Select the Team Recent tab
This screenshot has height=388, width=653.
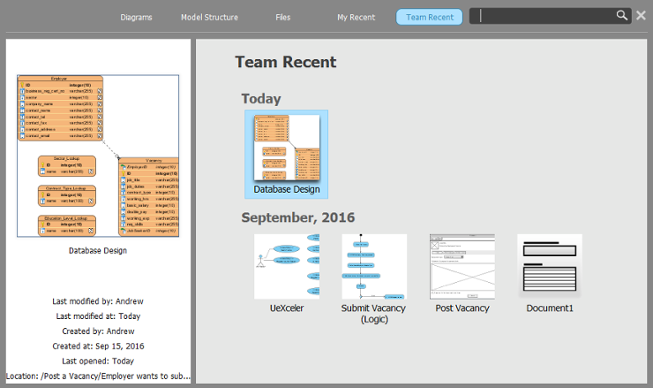[429, 17]
